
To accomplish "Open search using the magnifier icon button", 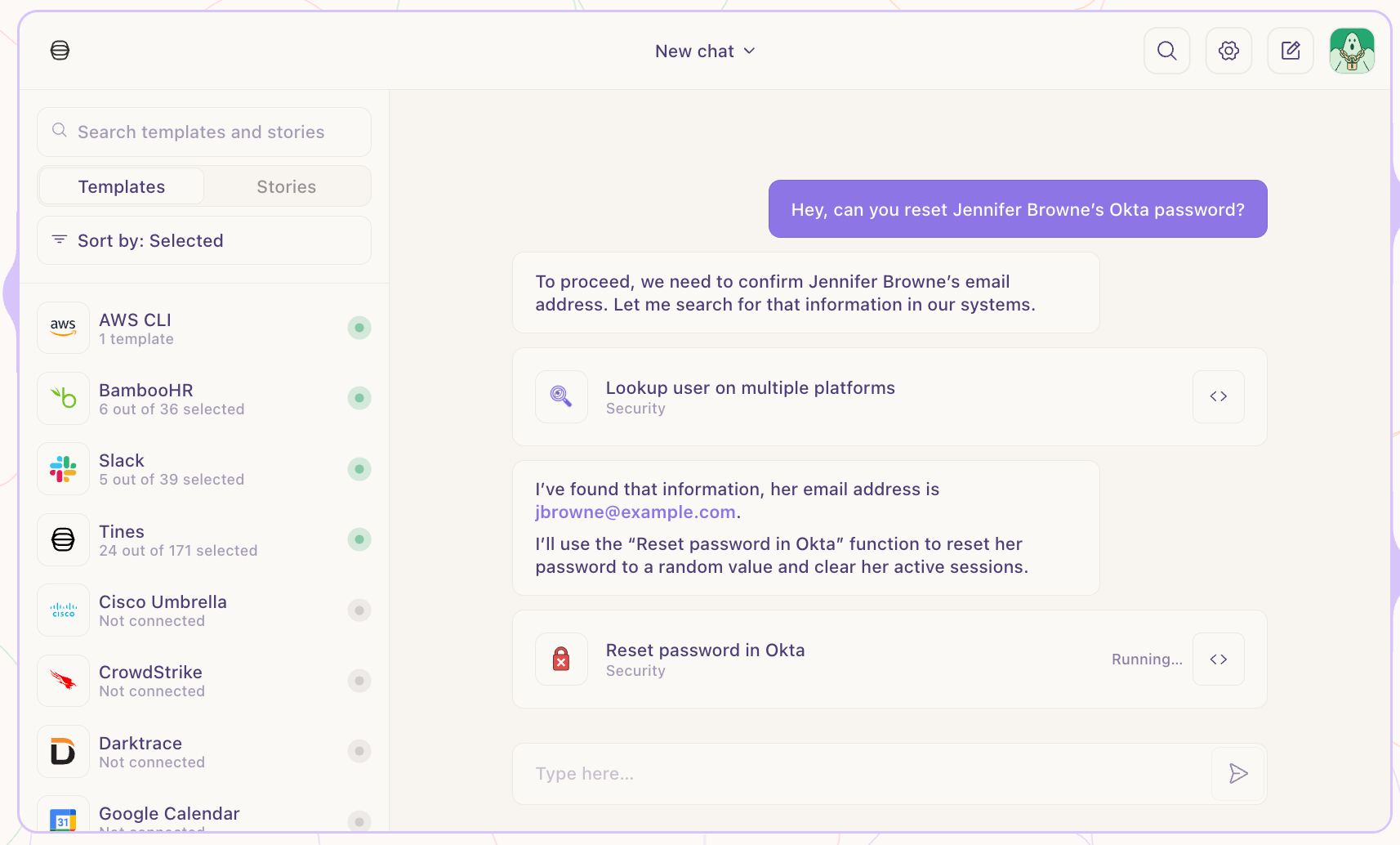I will point(1166,51).
